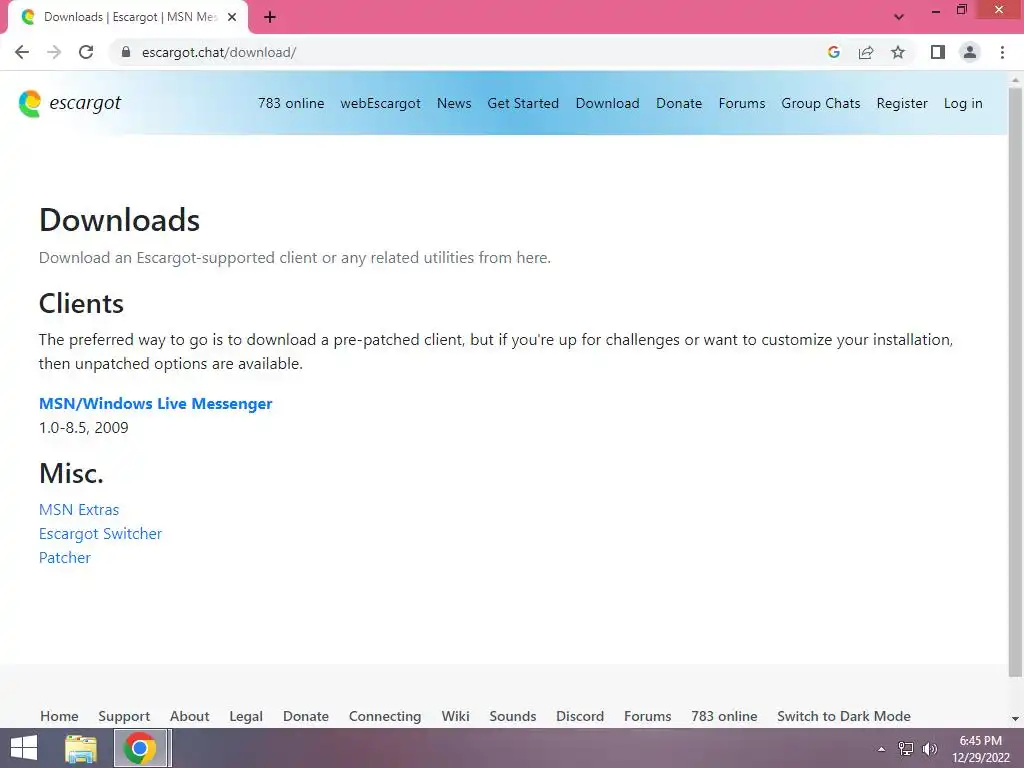Viewport: 1024px width, 768px height.
Task: Click Wiki in the footer
Action: [x=455, y=716]
